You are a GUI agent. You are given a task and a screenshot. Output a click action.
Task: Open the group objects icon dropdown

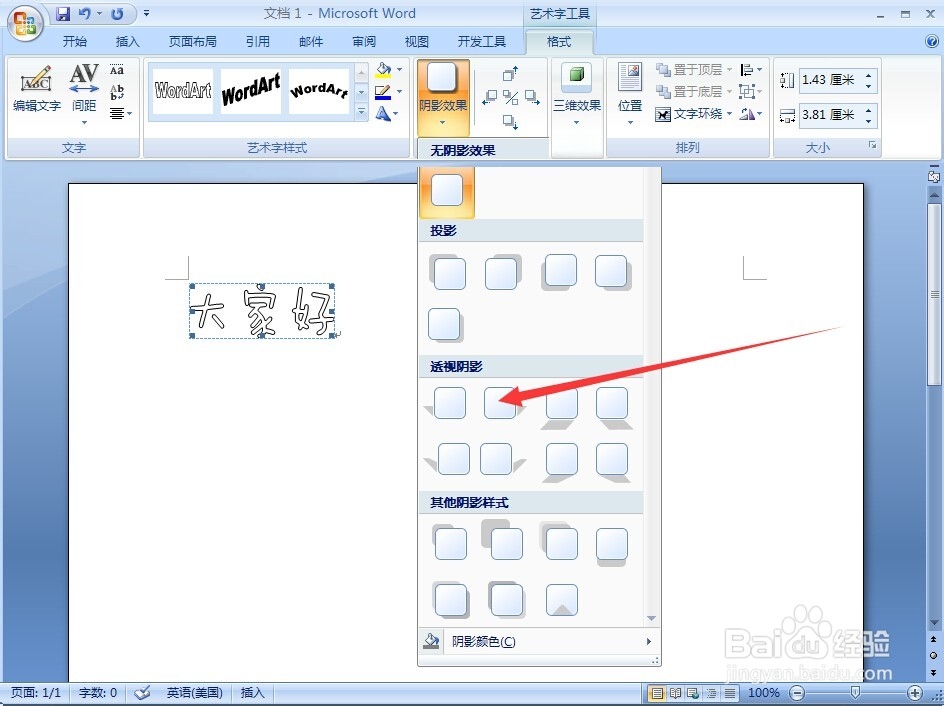click(751, 91)
